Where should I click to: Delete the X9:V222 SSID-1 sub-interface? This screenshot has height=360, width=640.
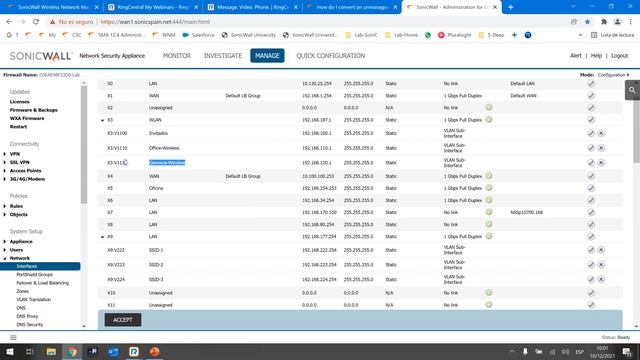tap(601, 250)
